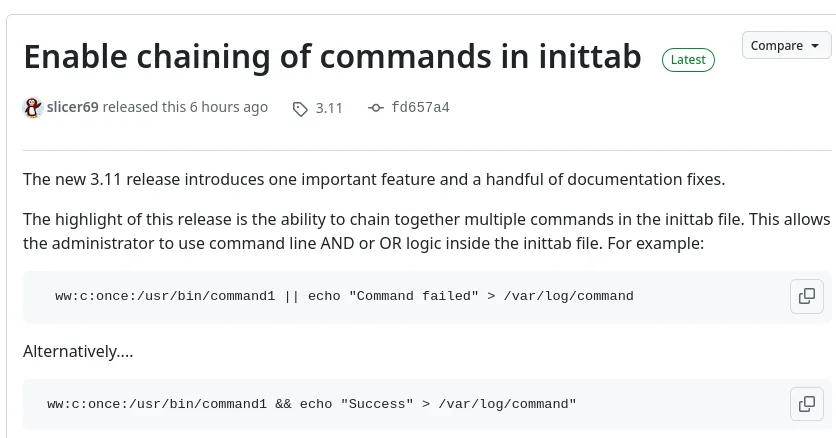Click the horizontal divider below release metadata
836x438 pixels.
tap(427, 150)
